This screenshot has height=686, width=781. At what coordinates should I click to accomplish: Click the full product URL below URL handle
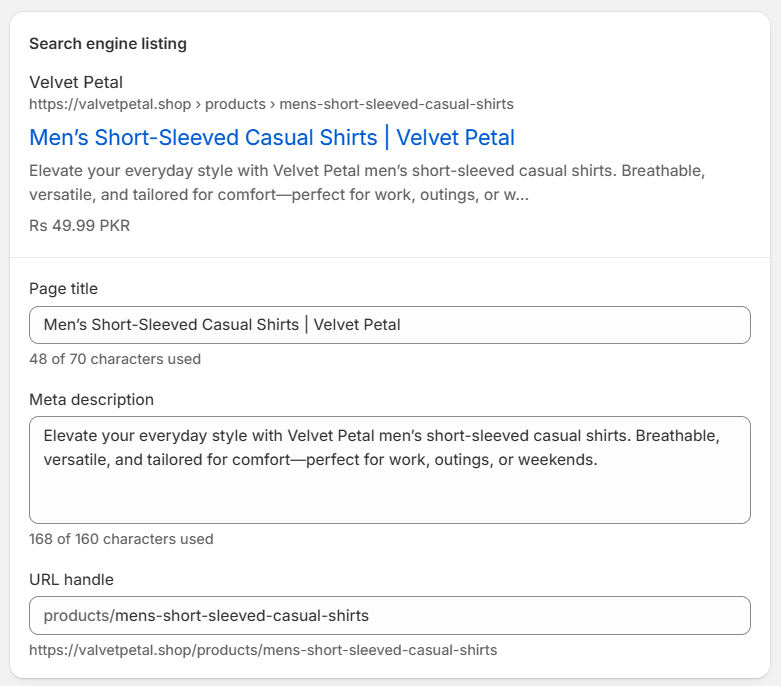tap(263, 650)
